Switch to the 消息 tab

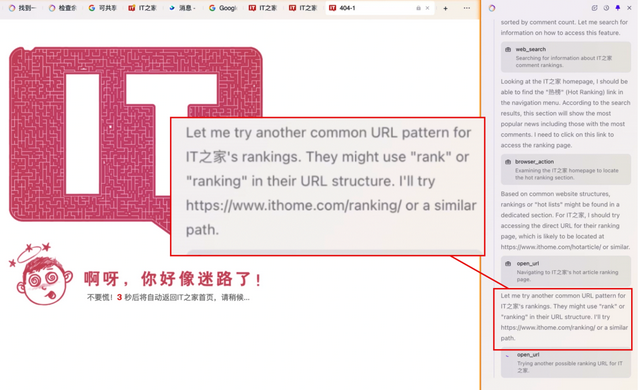182,8
